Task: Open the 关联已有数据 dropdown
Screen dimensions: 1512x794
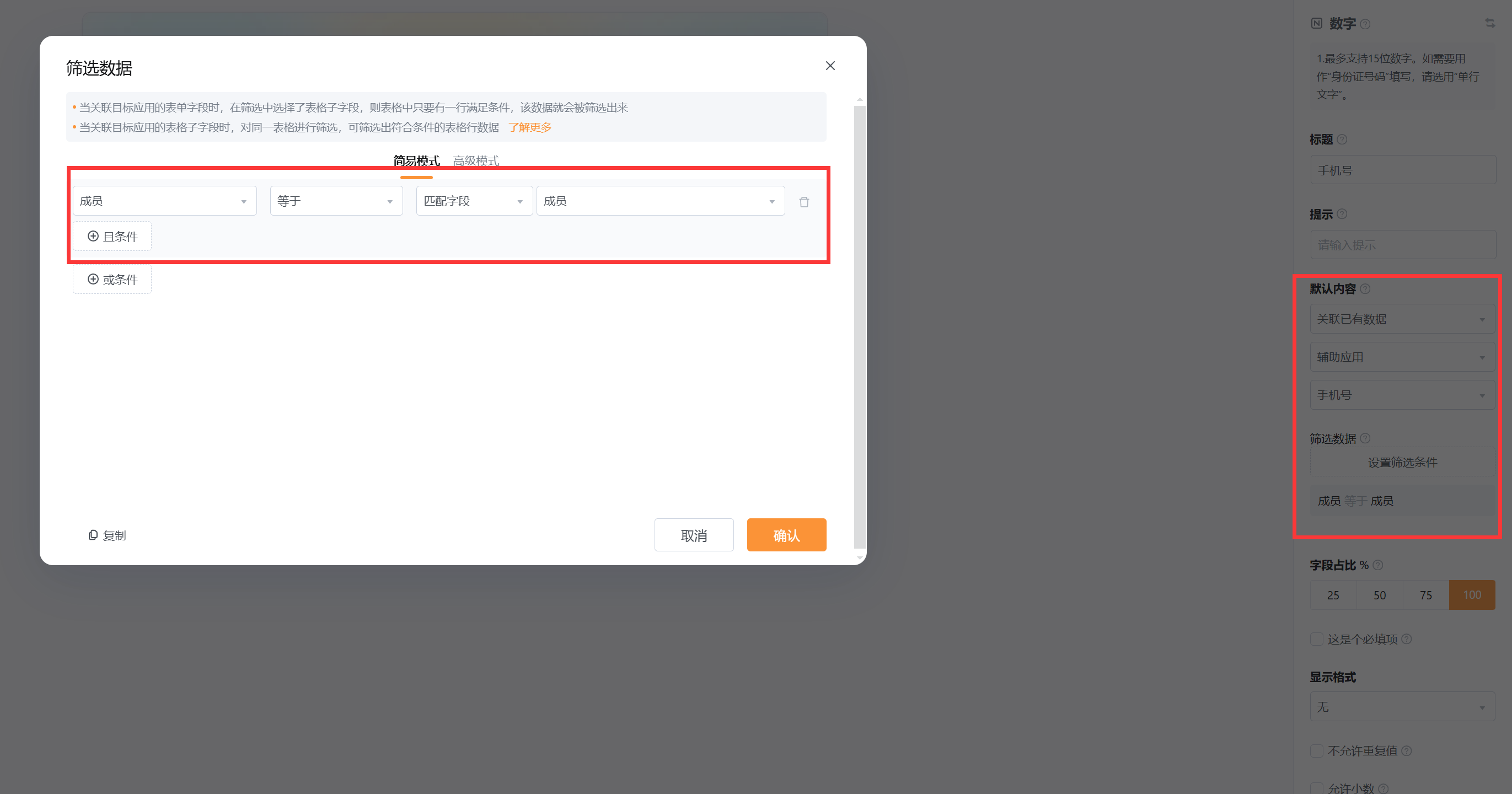Action: [x=1403, y=319]
